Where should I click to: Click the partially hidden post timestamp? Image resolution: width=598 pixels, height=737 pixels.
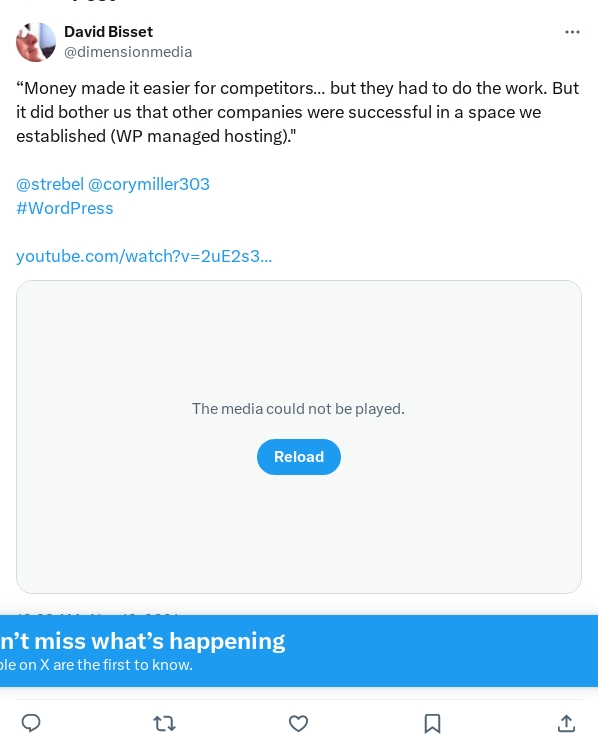98,614
